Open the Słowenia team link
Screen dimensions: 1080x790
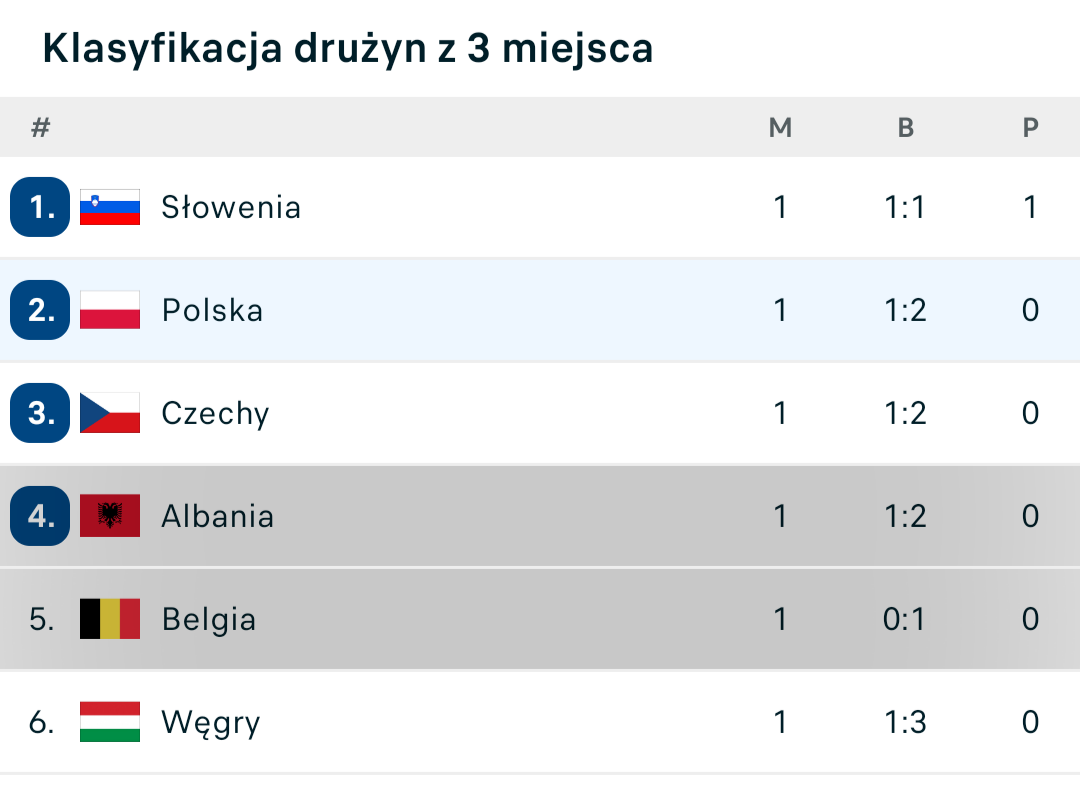pyautogui.click(x=231, y=207)
